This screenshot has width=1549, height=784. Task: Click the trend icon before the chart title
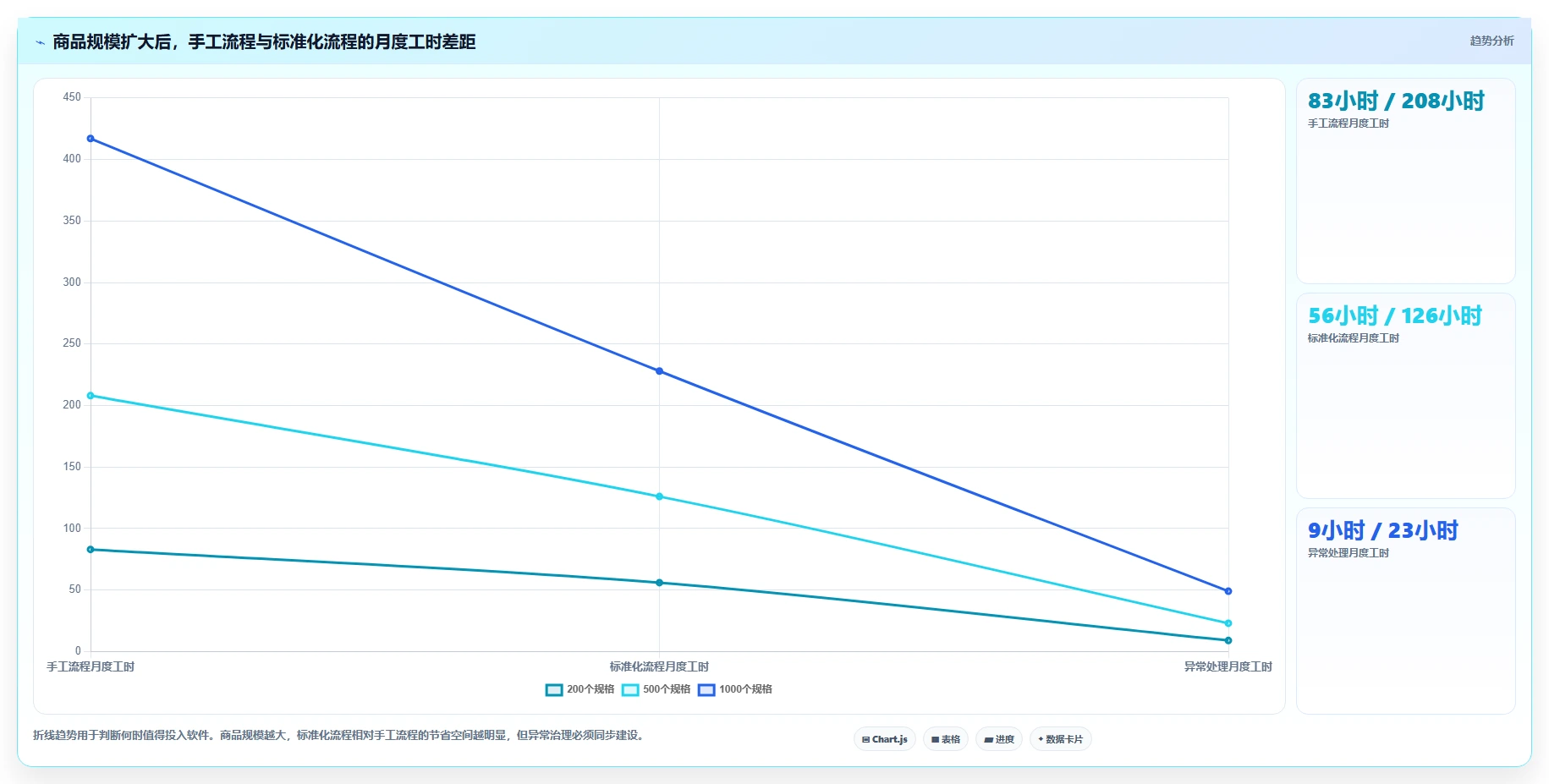[40, 42]
